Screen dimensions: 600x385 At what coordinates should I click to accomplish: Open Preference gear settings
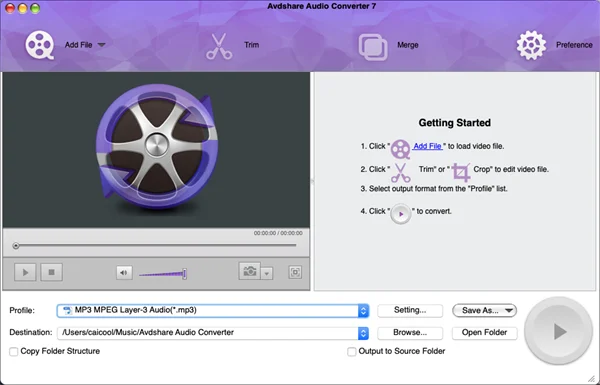[x=531, y=45]
